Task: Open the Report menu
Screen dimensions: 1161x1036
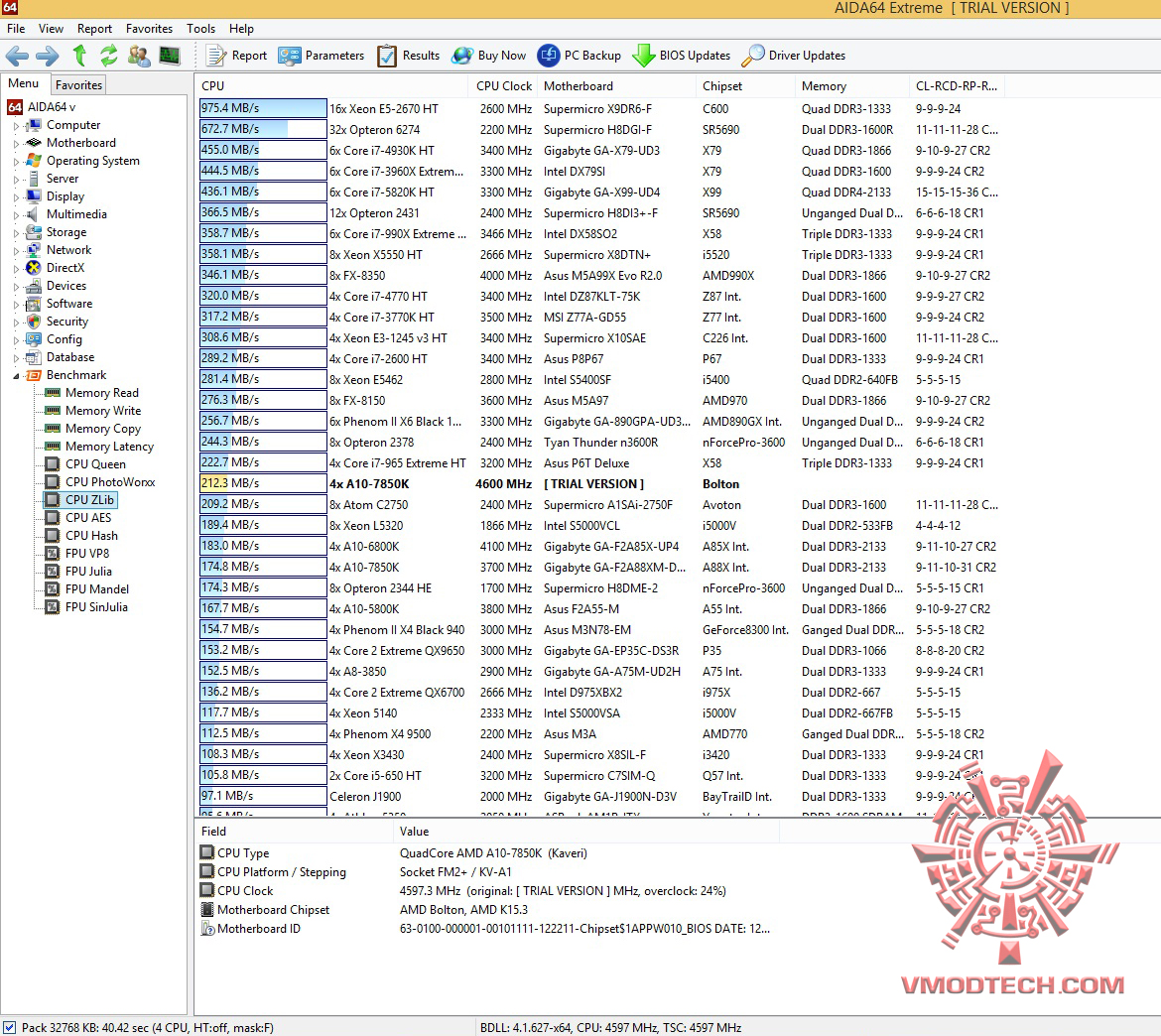Action: point(95,29)
